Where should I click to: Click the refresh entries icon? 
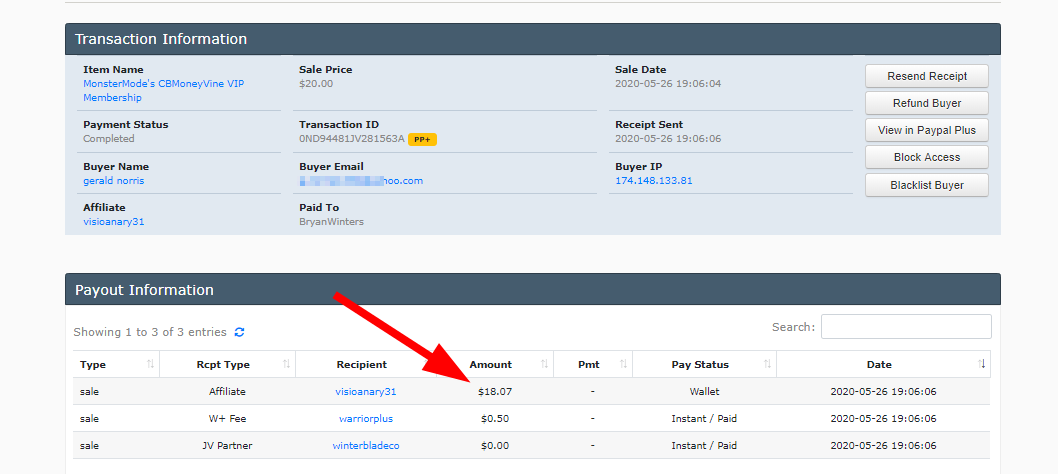click(239, 332)
